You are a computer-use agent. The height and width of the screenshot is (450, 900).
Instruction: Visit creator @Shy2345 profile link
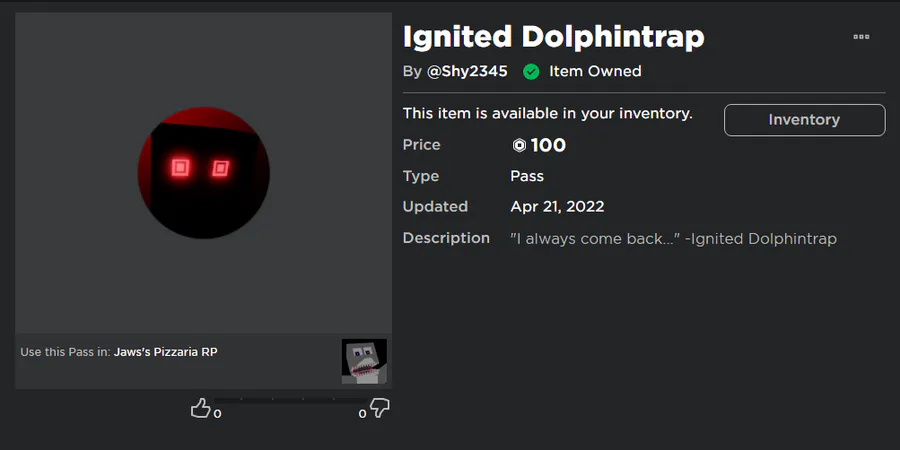point(467,71)
